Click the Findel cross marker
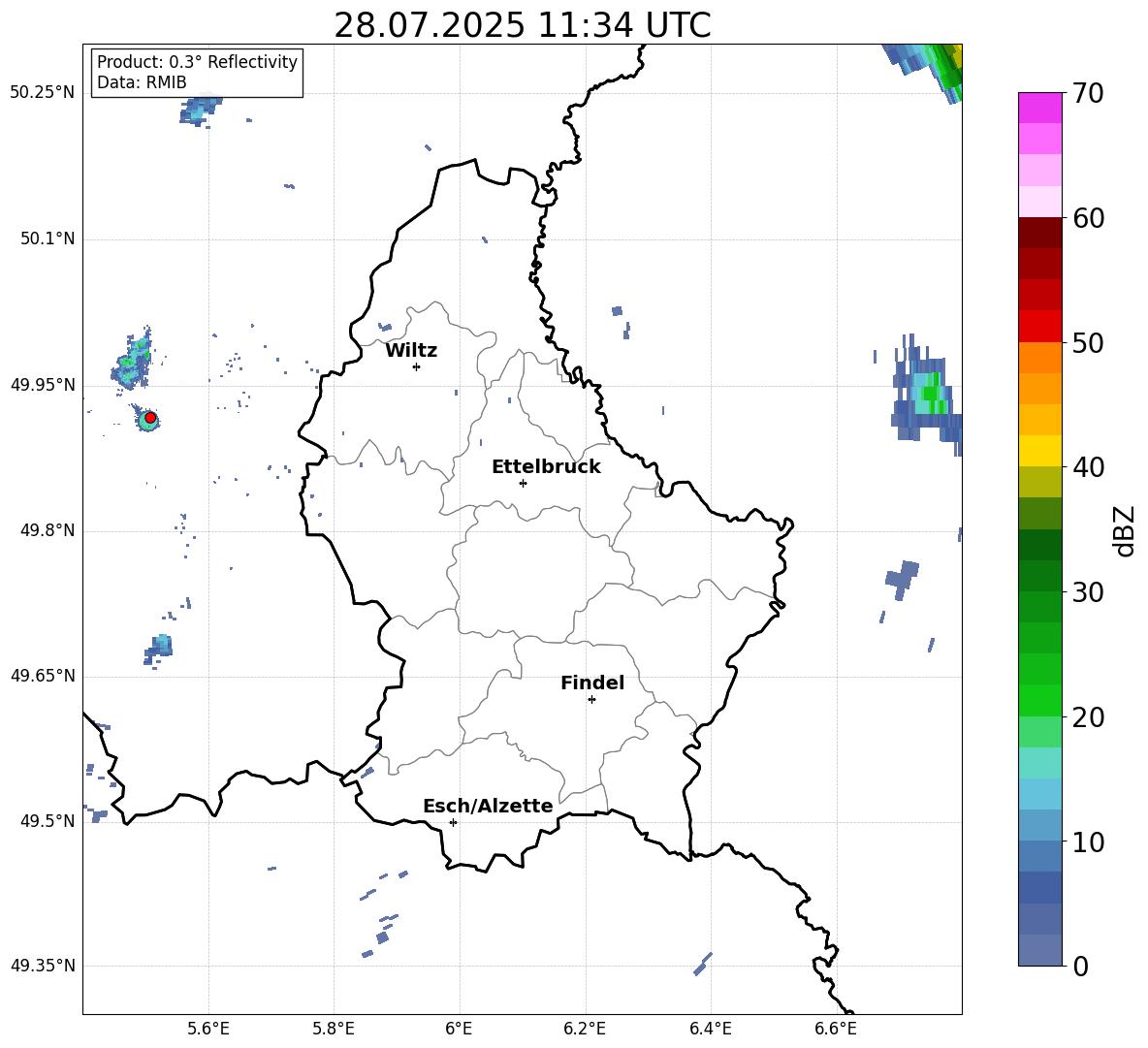The width and height of the screenshot is (1148, 1048). pyautogui.click(x=591, y=699)
